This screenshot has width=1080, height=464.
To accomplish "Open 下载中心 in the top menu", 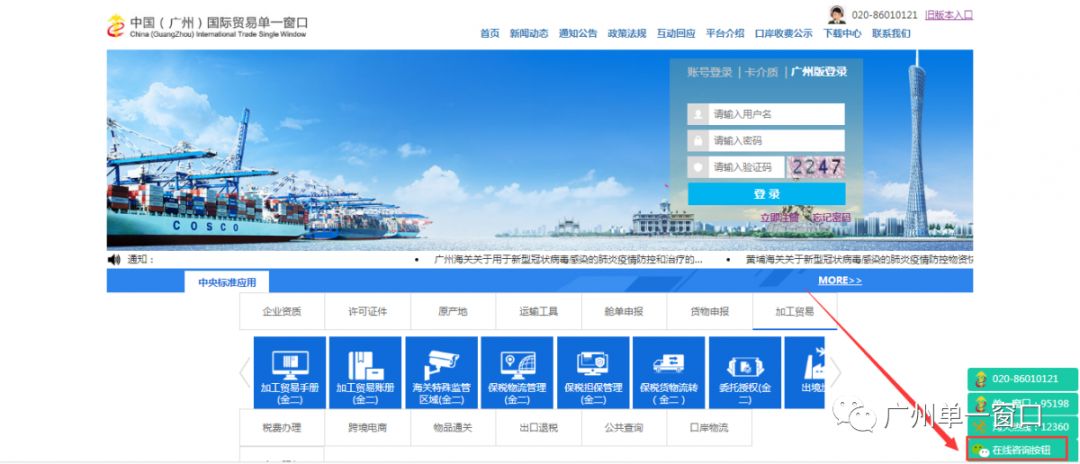I will [842, 33].
